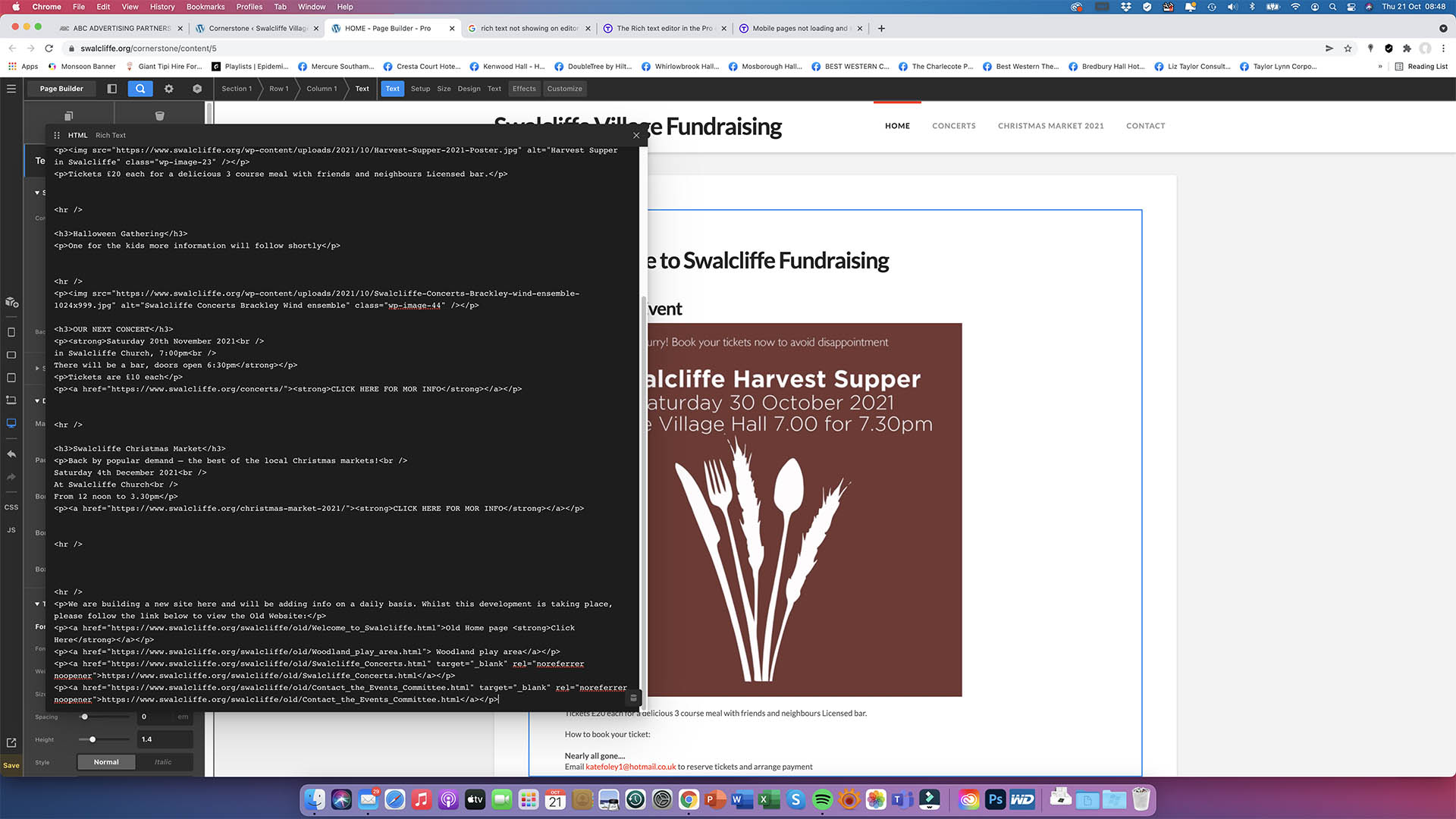Toggle the layout panel icon
This screenshot has height=819, width=1456.
(112, 89)
